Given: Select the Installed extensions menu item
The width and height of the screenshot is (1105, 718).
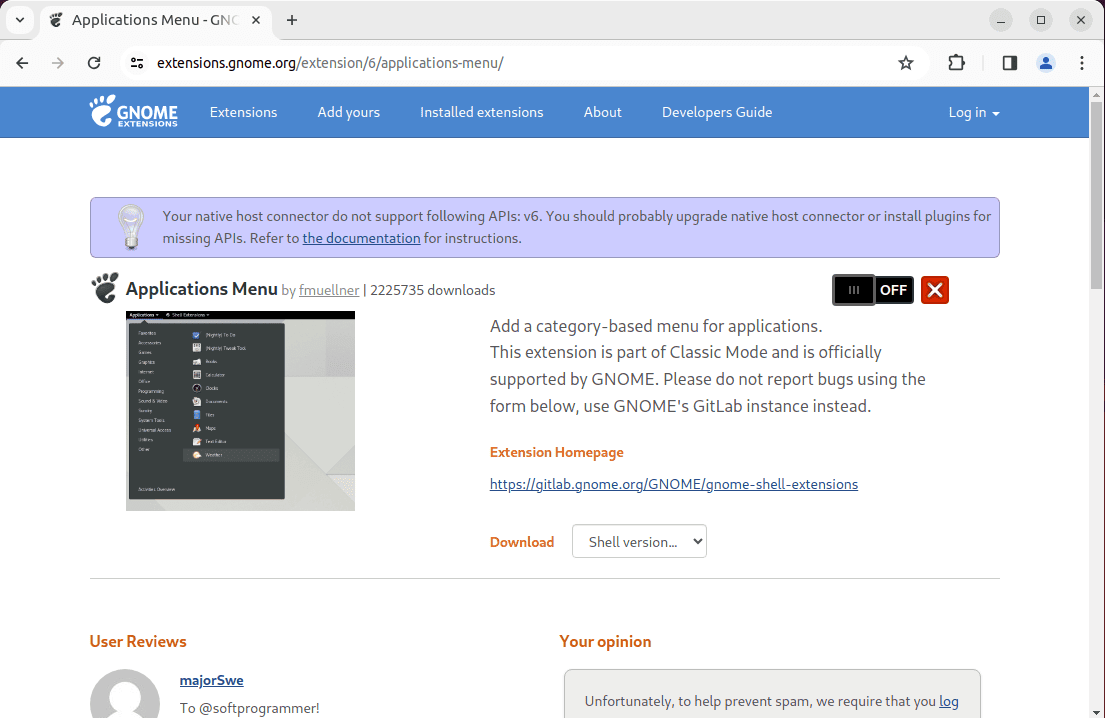Looking at the screenshot, I should 481,112.
